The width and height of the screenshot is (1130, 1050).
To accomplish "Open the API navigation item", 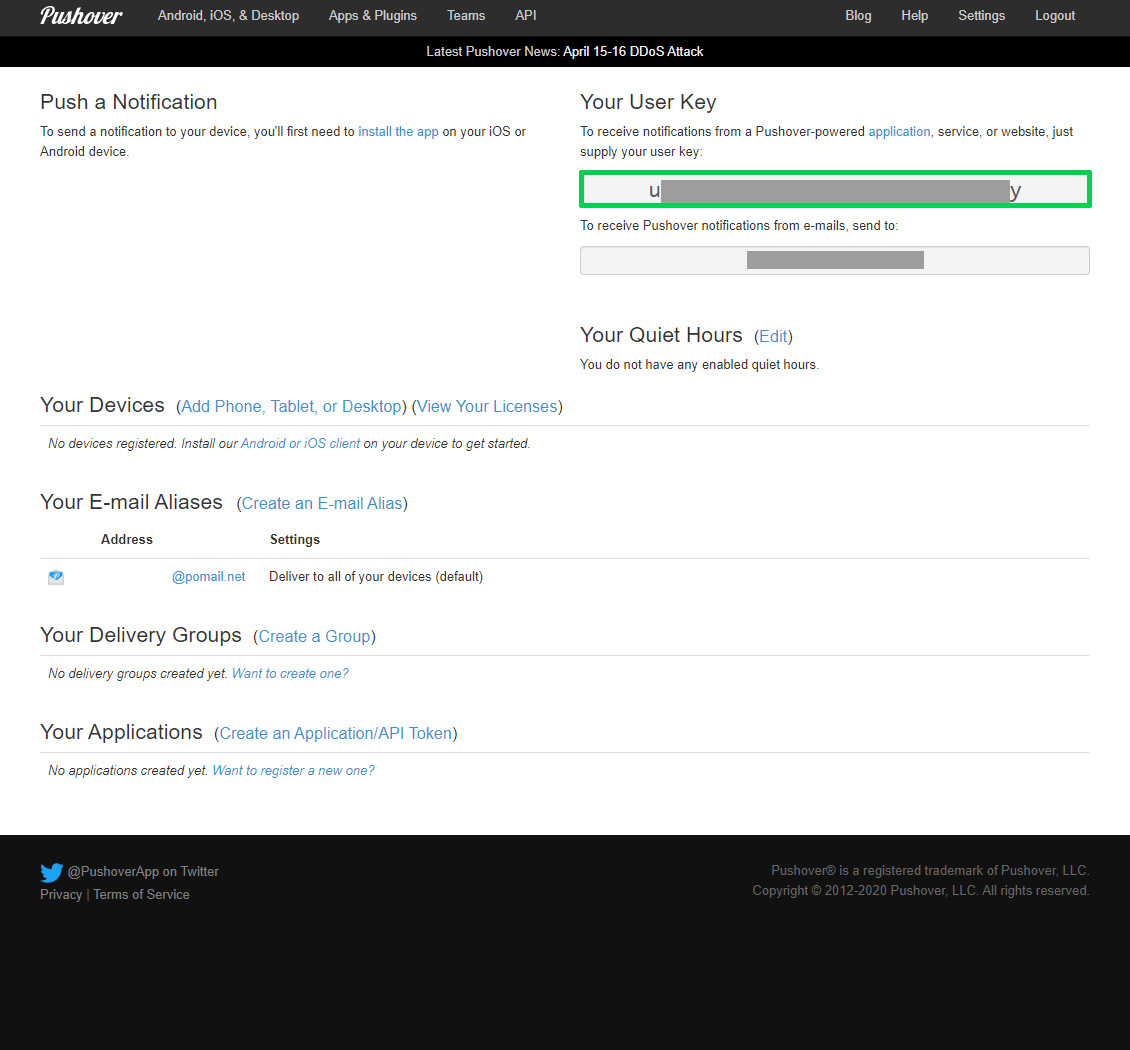I will pyautogui.click(x=525, y=15).
